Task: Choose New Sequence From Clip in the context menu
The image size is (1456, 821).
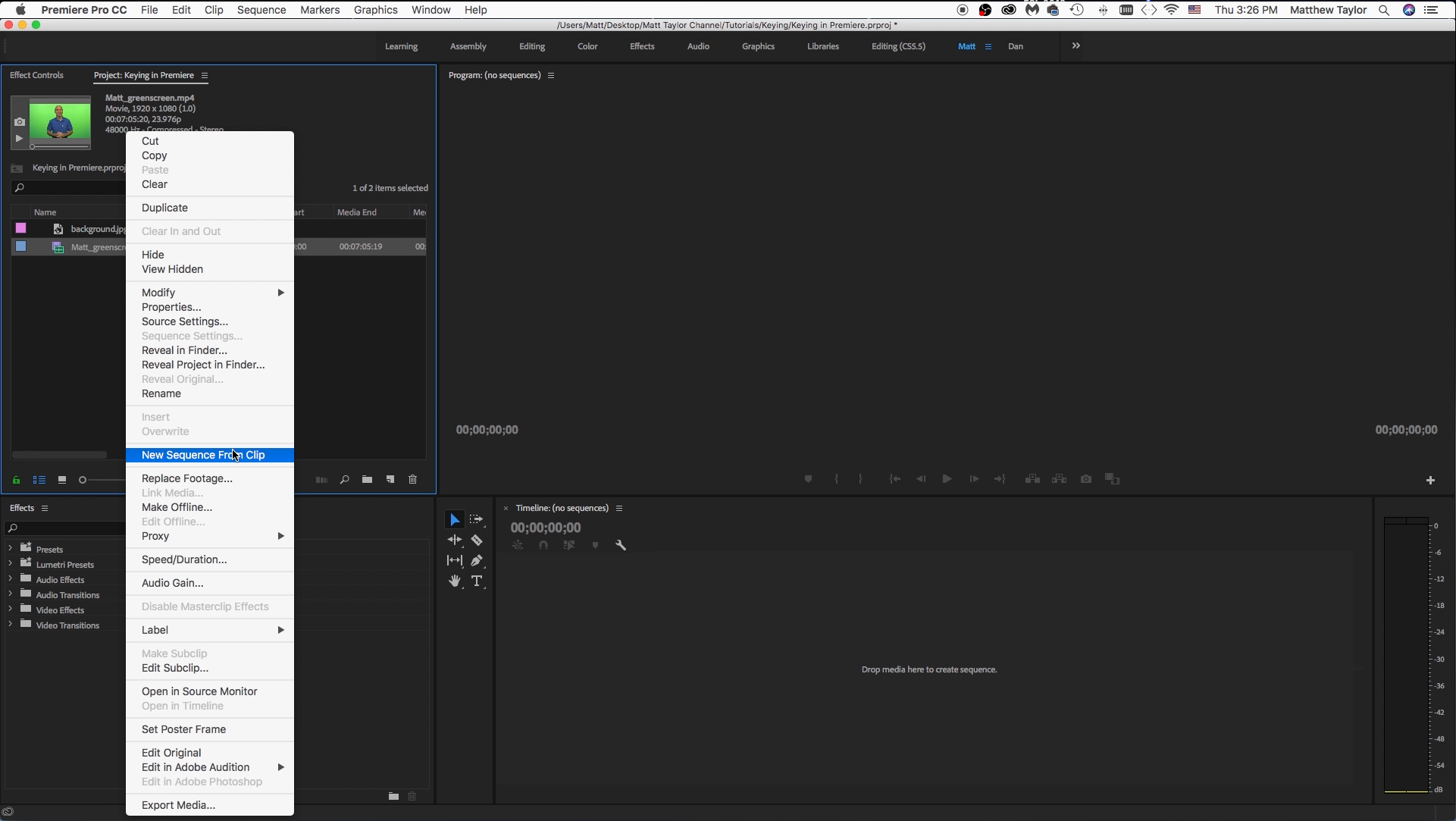Action: click(202, 455)
